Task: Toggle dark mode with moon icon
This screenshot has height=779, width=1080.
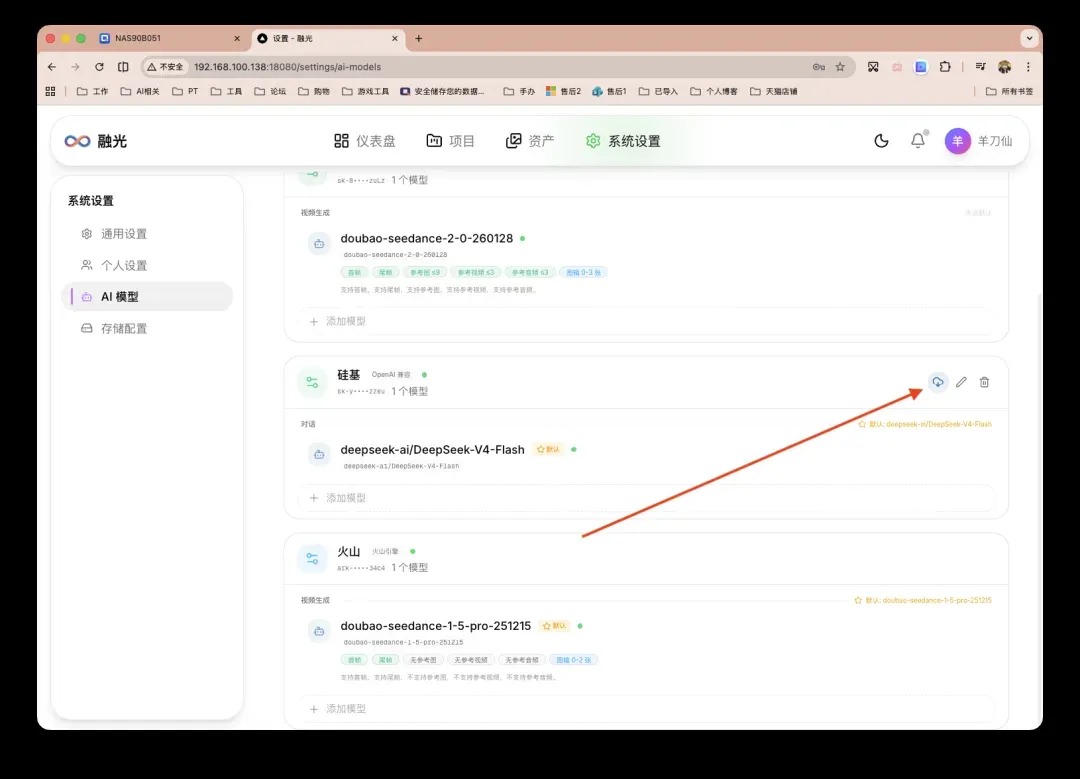Action: pos(881,141)
